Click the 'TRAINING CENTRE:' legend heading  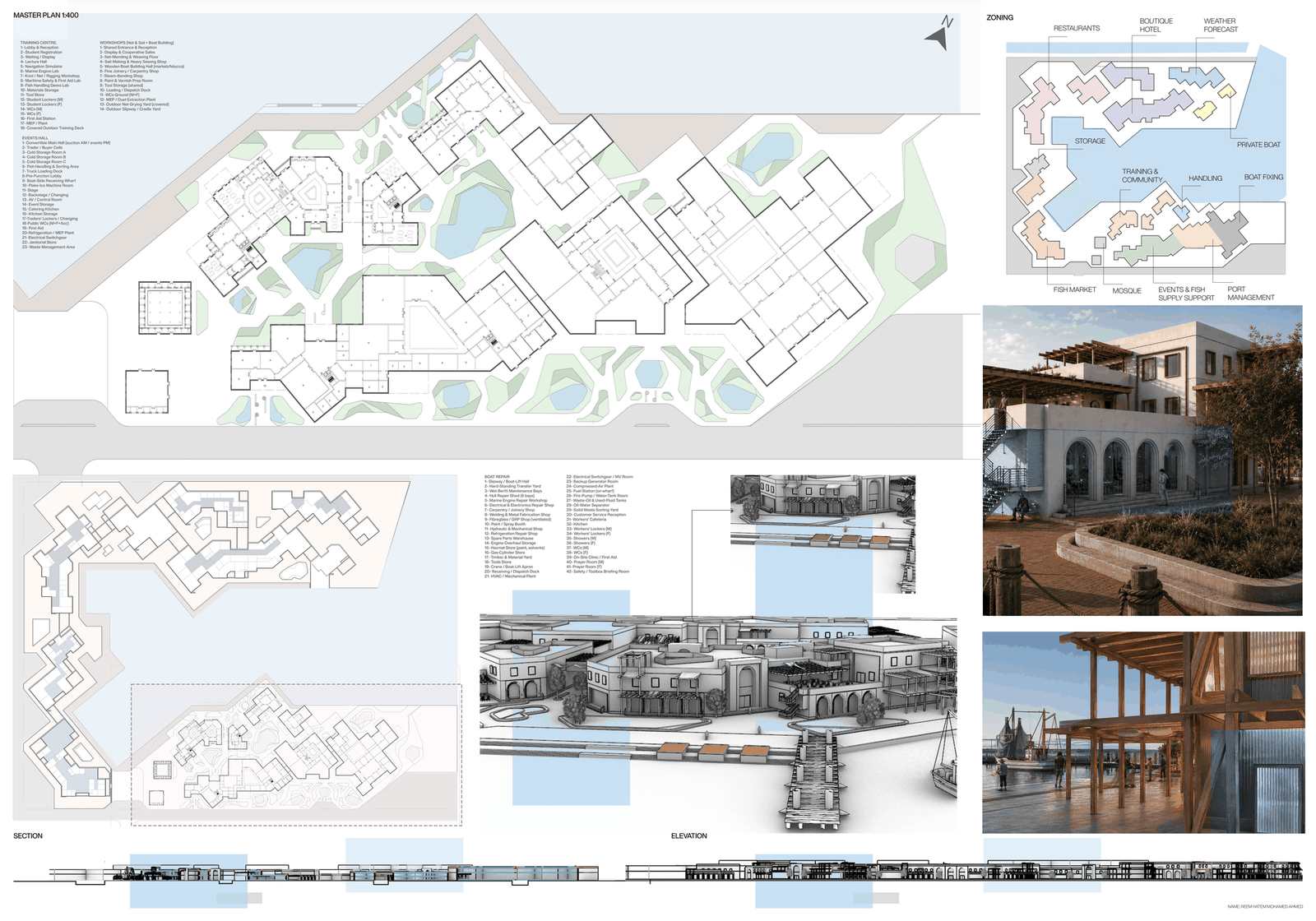click(39, 43)
